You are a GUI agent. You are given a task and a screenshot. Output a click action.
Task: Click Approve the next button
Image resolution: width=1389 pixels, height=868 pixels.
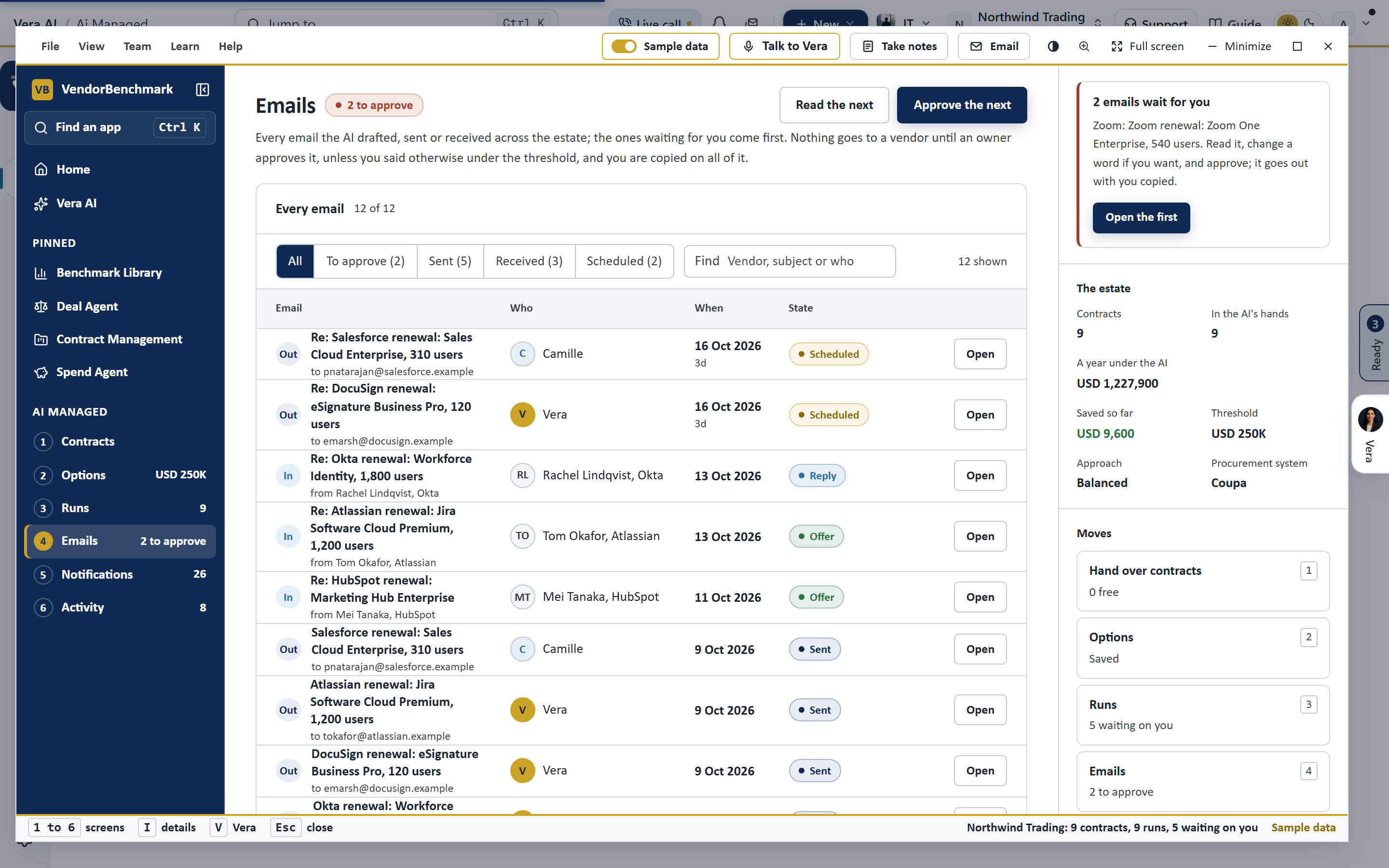(x=962, y=105)
